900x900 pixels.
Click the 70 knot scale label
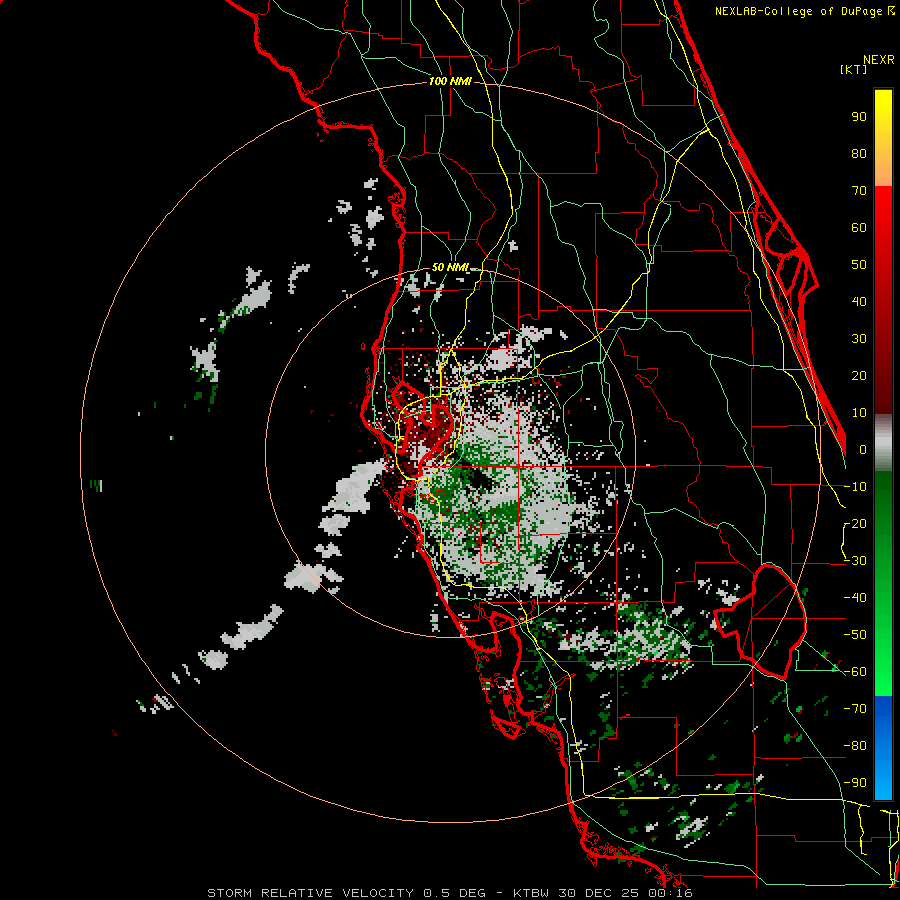[859, 191]
